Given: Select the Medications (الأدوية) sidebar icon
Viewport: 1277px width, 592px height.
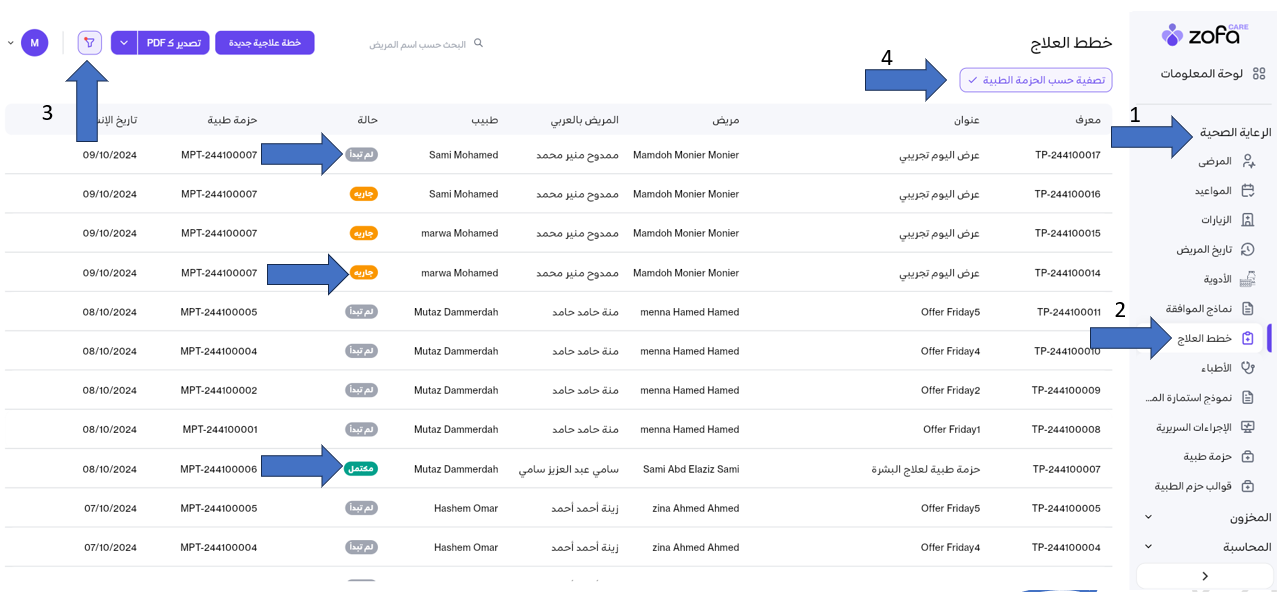Looking at the screenshot, I should pos(1247,279).
